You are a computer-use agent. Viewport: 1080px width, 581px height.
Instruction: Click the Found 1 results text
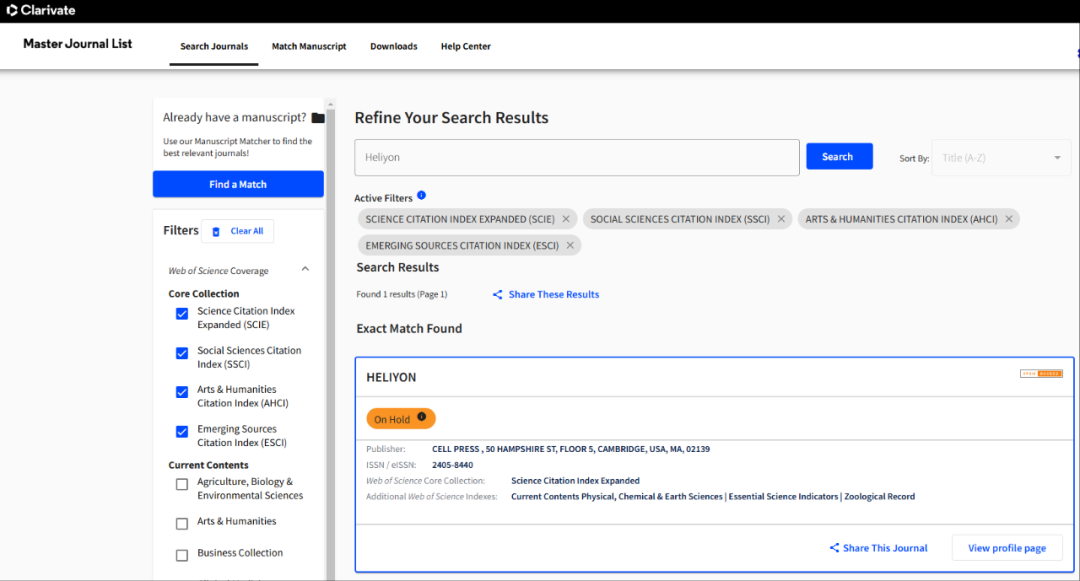402,295
